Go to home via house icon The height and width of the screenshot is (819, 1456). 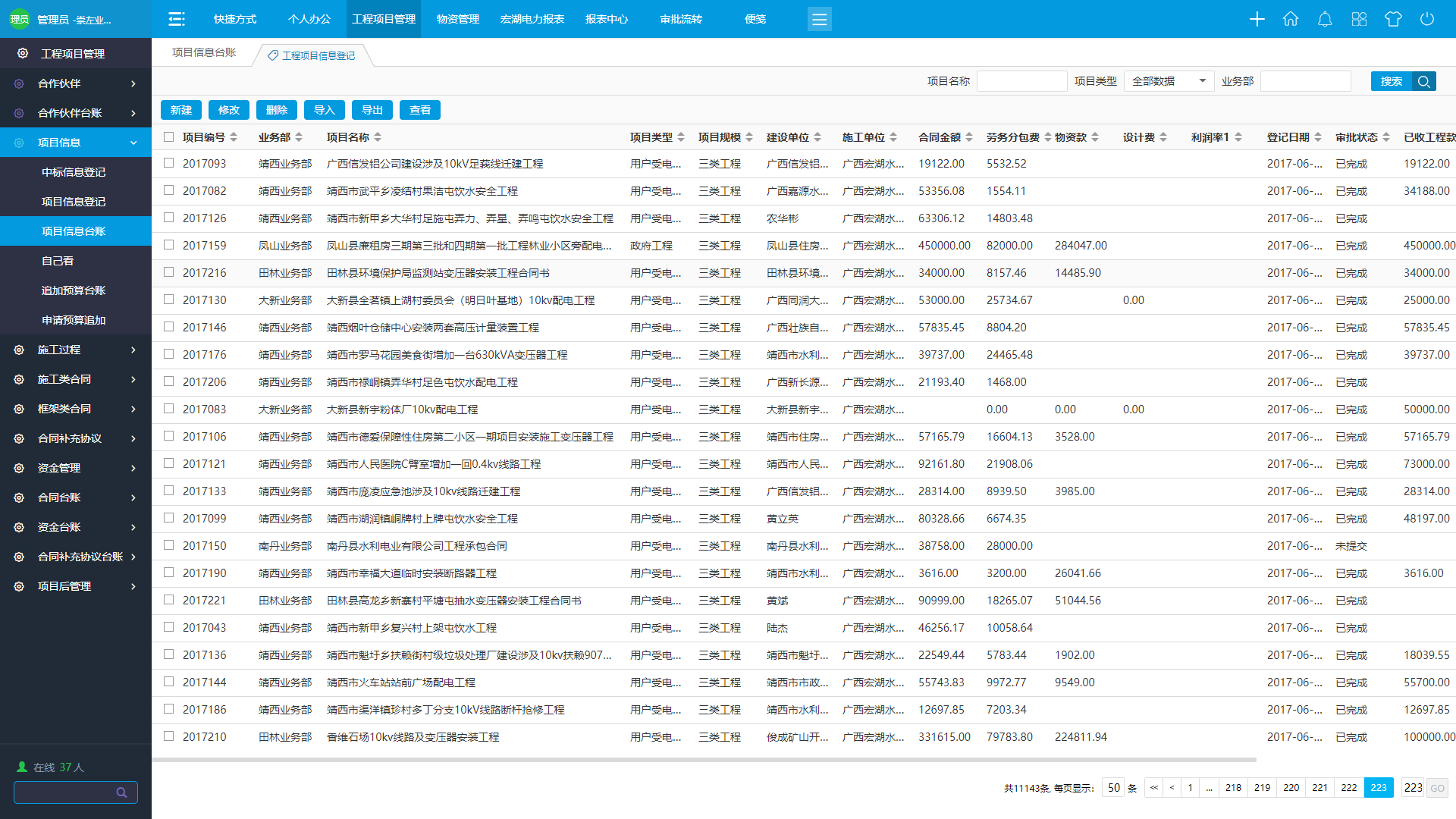coord(1291,19)
